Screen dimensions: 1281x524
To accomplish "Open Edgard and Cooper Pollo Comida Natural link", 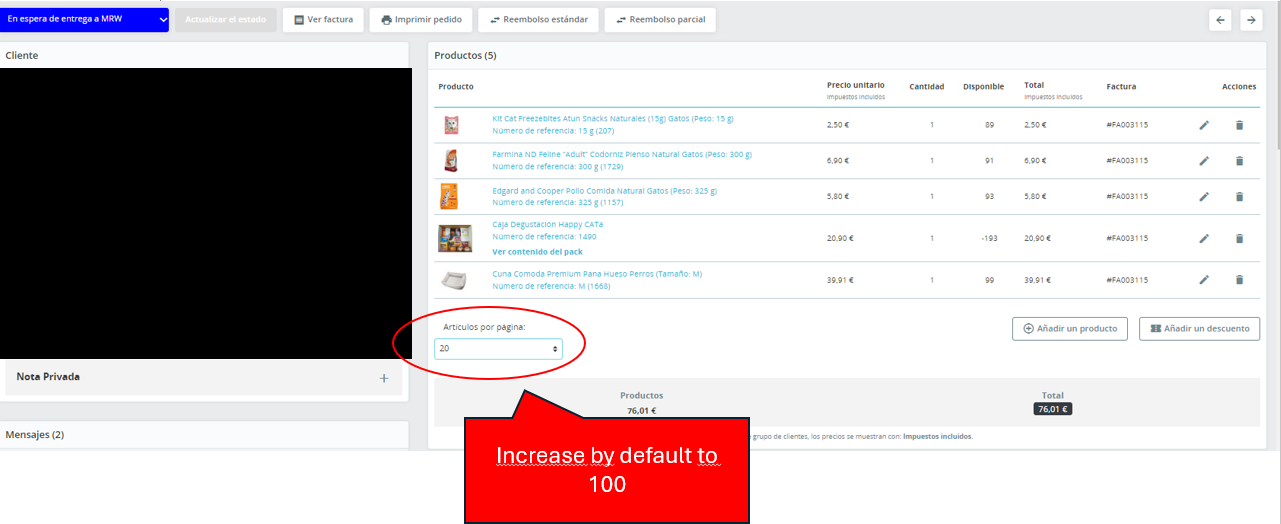I will click(x=604, y=190).
